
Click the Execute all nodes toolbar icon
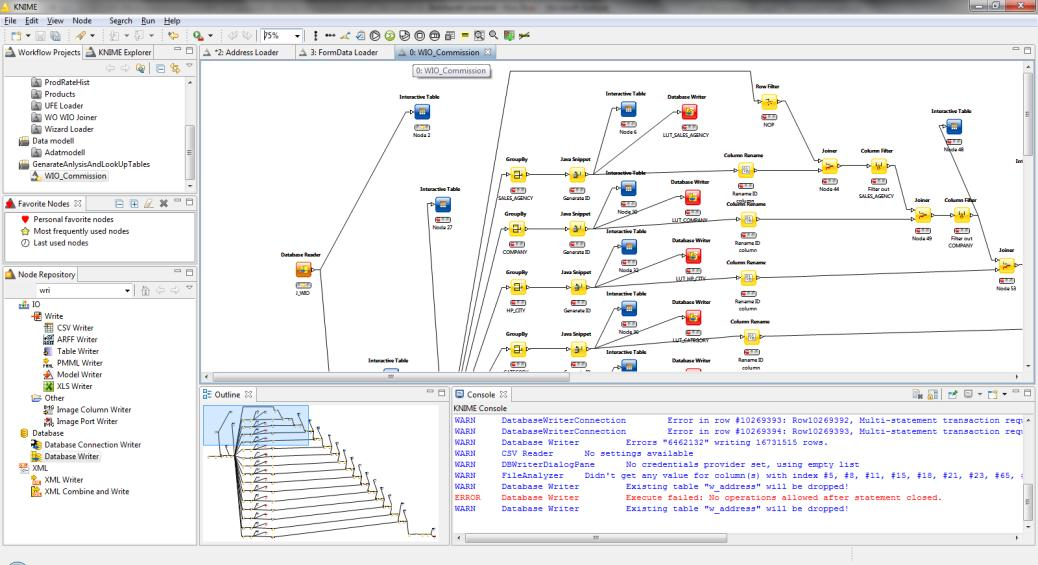click(x=390, y=36)
